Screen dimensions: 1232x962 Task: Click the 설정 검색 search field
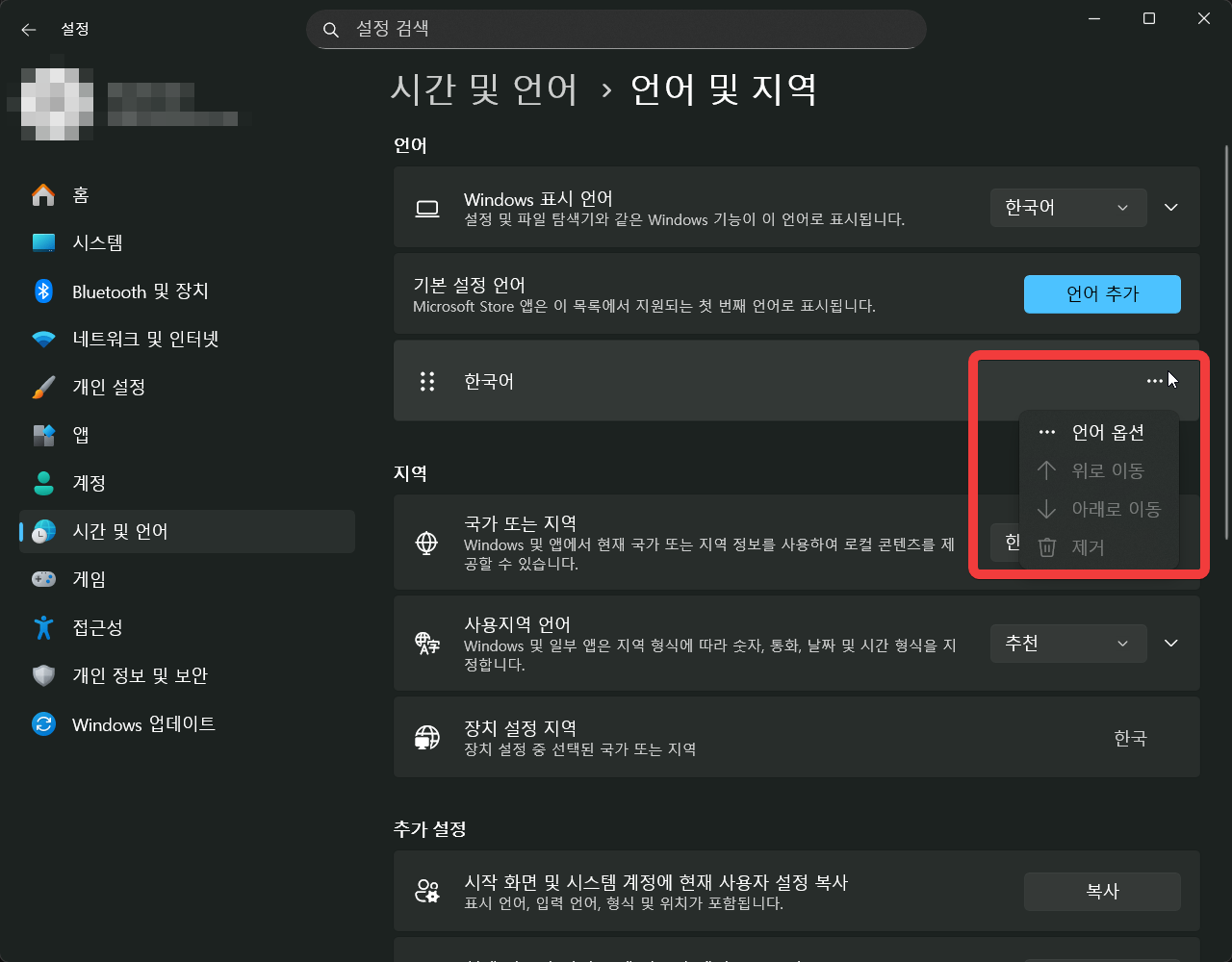tap(616, 30)
